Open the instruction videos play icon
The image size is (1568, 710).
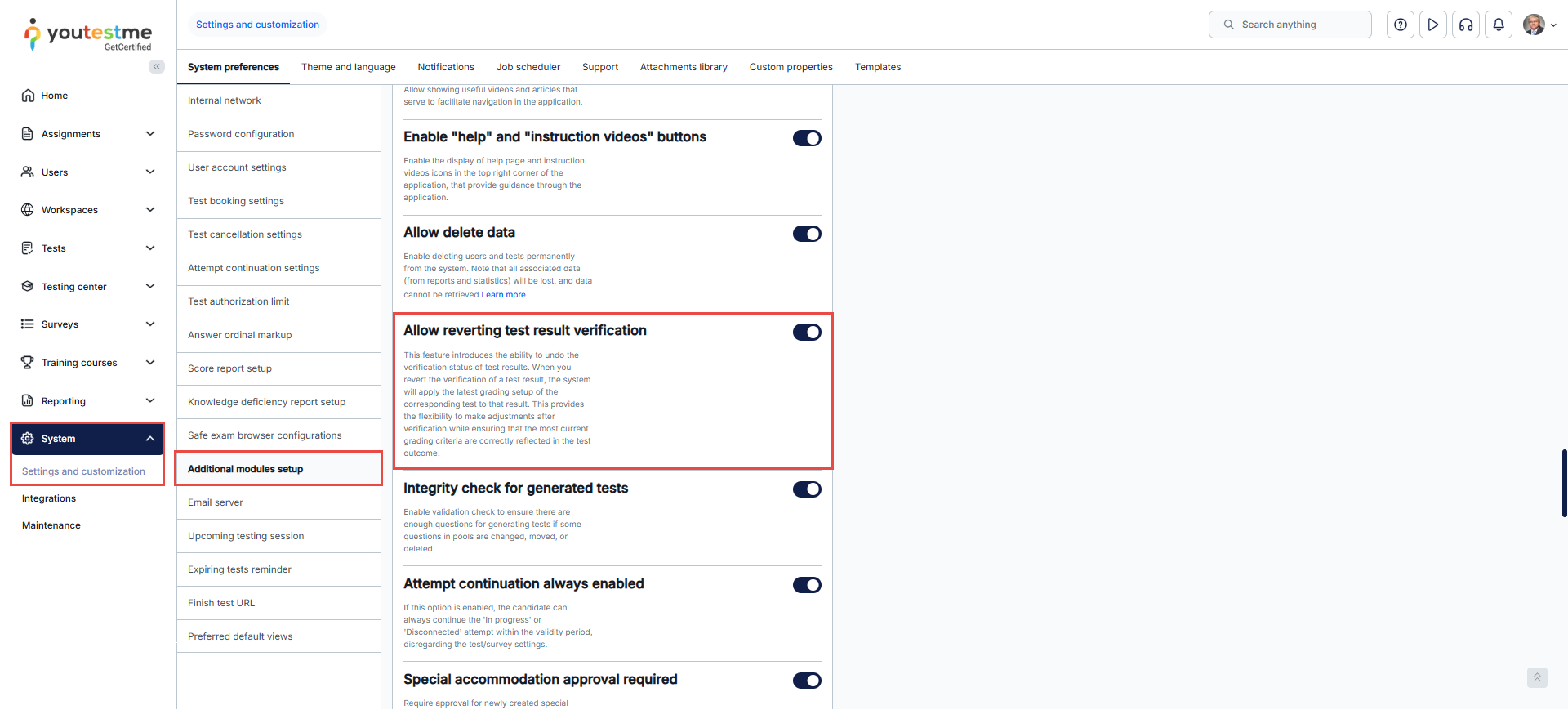pyautogui.click(x=1432, y=25)
